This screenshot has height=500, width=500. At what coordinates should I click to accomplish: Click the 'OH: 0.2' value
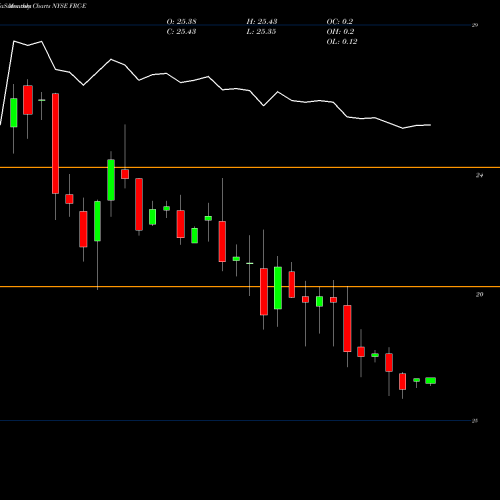tap(340, 32)
